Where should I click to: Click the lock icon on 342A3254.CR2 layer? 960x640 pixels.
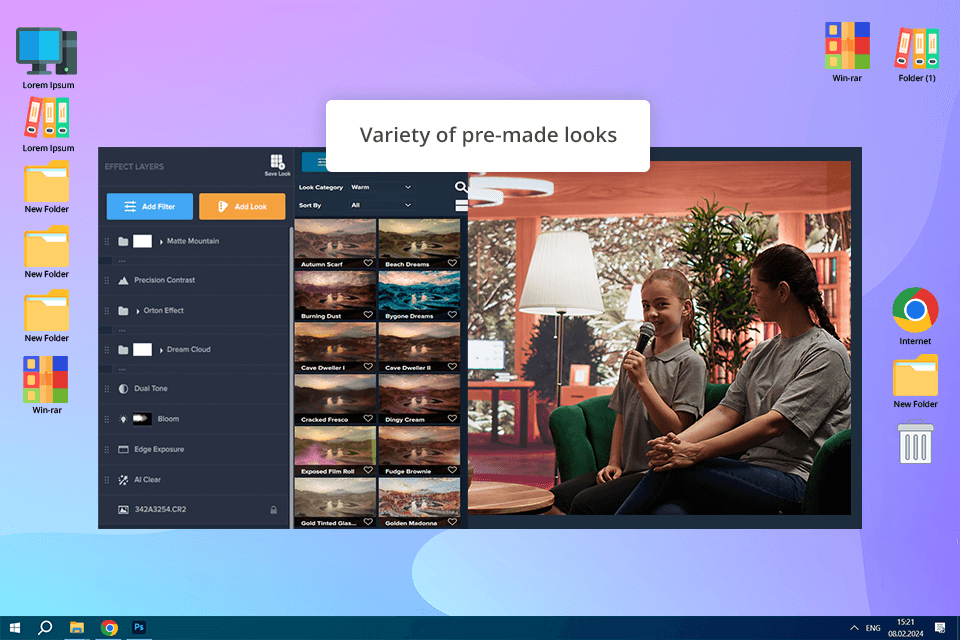274,510
